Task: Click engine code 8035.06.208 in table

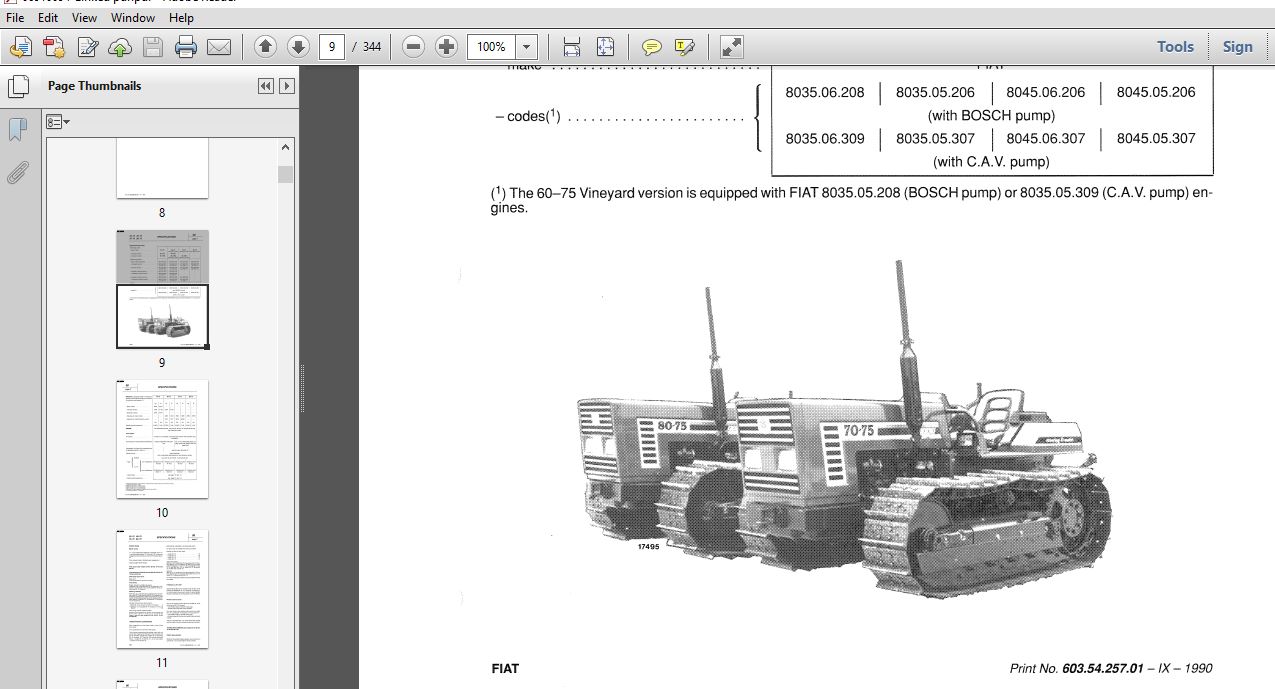Action: tap(825, 92)
